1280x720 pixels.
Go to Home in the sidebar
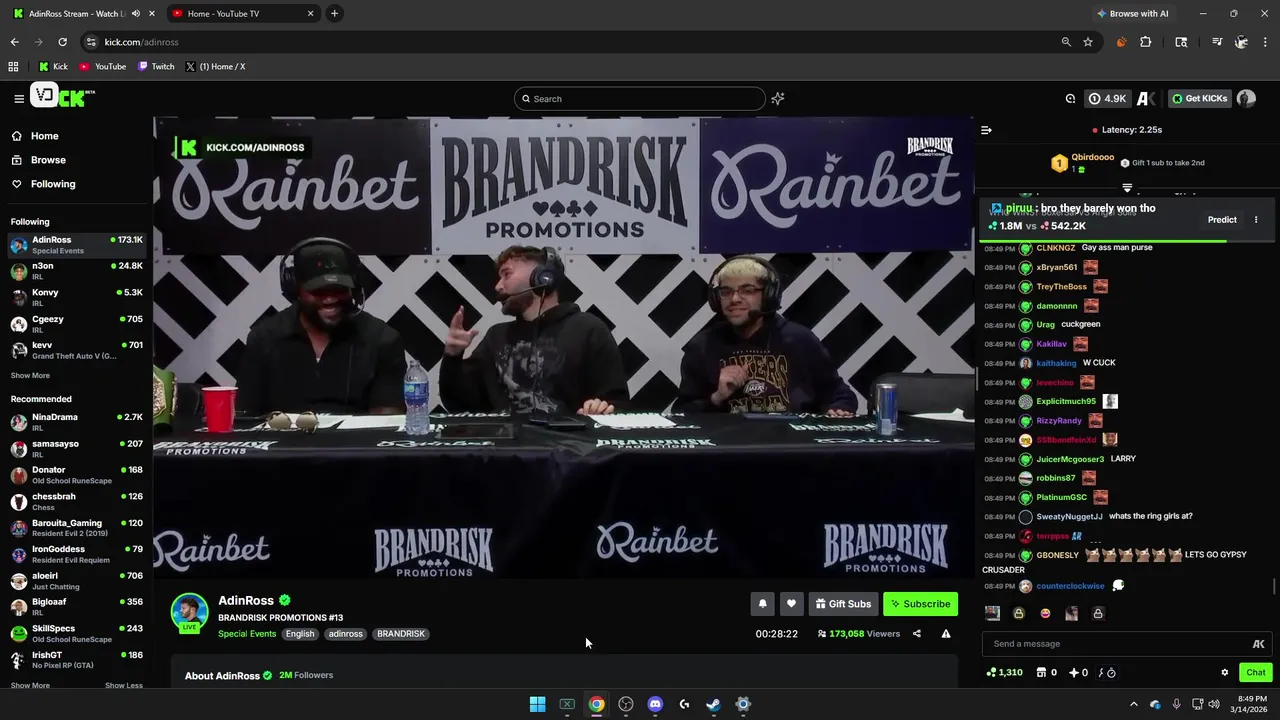coord(36,136)
